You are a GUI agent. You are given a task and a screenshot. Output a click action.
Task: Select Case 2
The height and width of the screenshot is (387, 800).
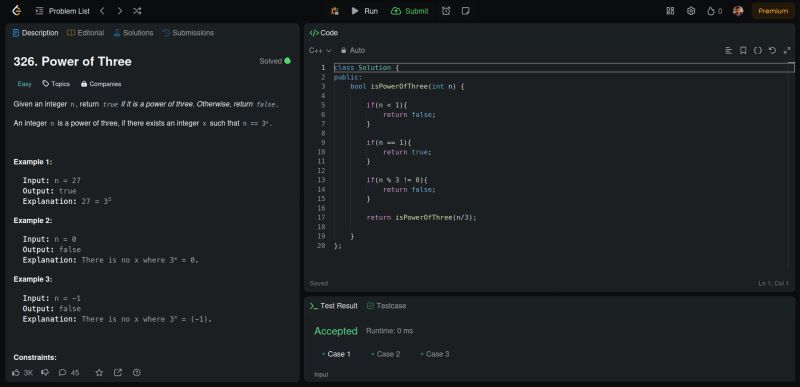click(386, 354)
